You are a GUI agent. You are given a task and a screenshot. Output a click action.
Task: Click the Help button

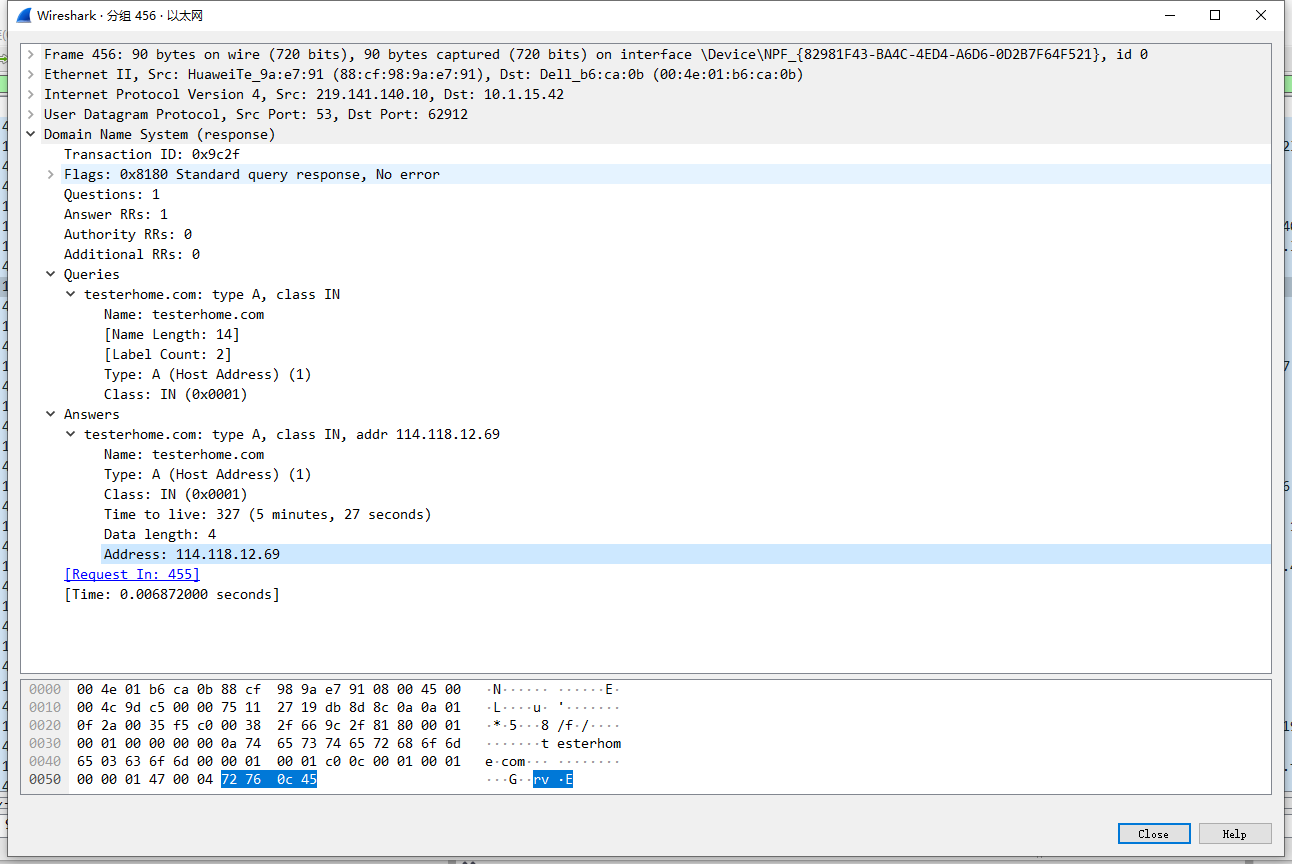pos(1235,834)
